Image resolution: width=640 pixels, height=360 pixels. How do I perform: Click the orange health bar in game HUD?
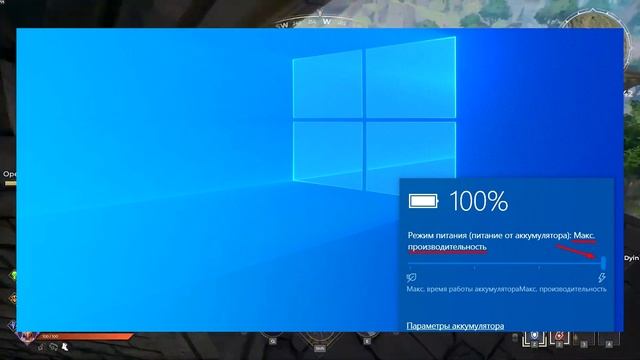[87, 336]
